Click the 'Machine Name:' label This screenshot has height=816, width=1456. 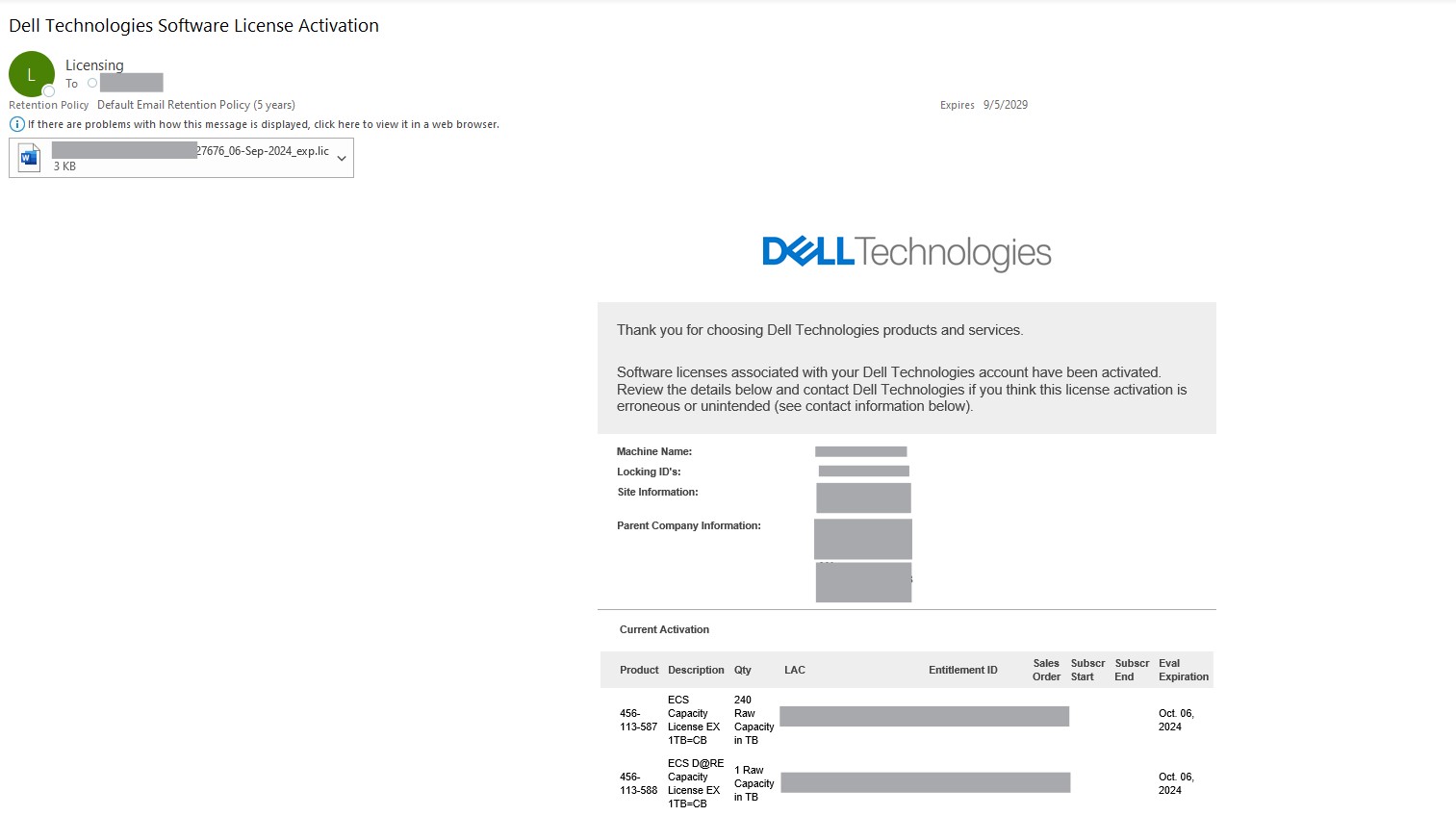[654, 451]
